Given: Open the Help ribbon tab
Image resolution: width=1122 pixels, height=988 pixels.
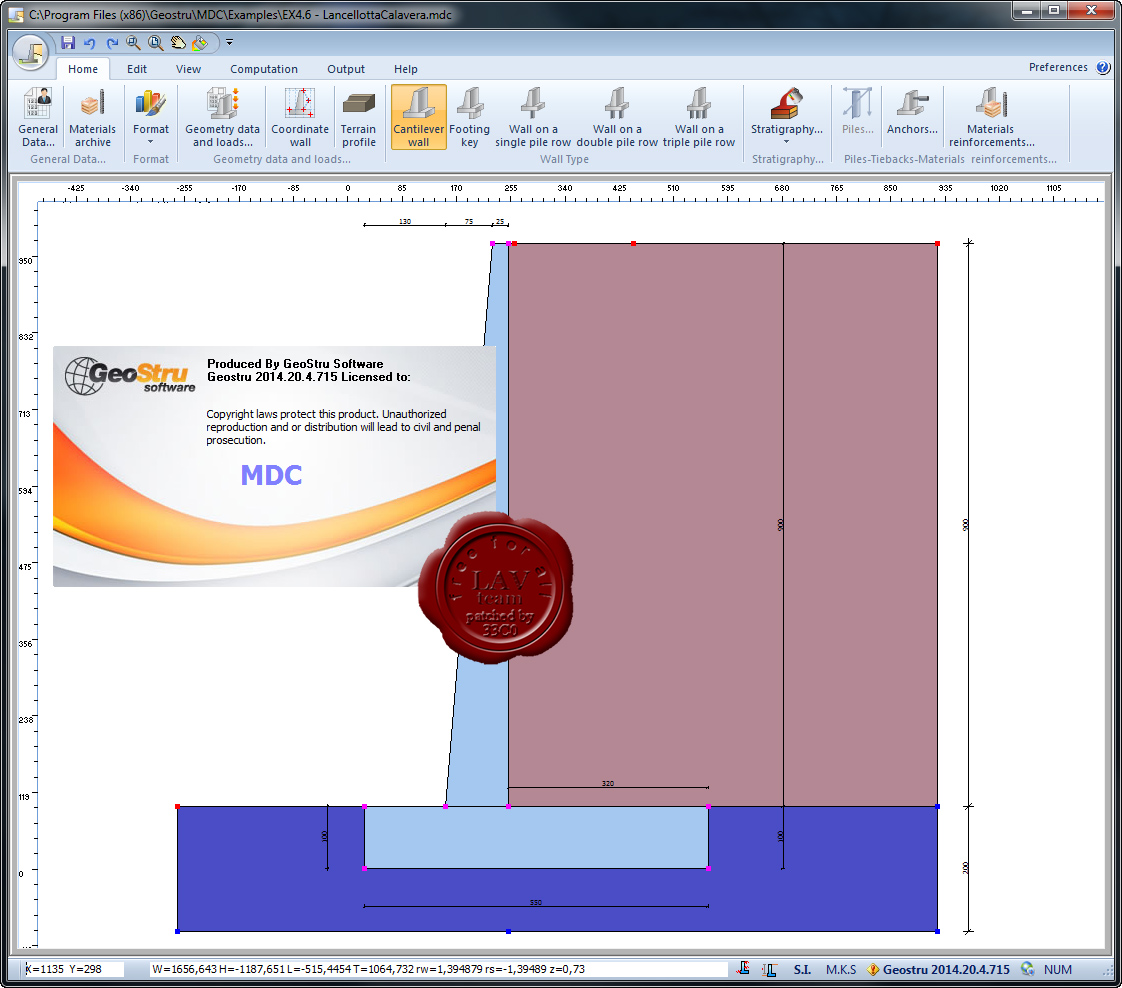Looking at the screenshot, I should pyautogui.click(x=406, y=69).
